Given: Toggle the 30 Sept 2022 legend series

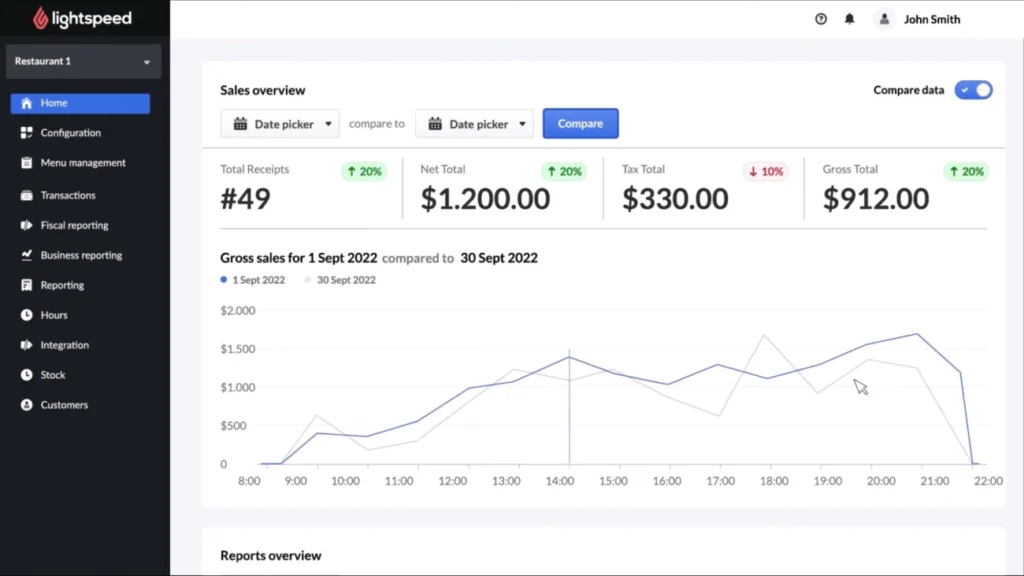Looking at the screenshot, I should 340,280.
